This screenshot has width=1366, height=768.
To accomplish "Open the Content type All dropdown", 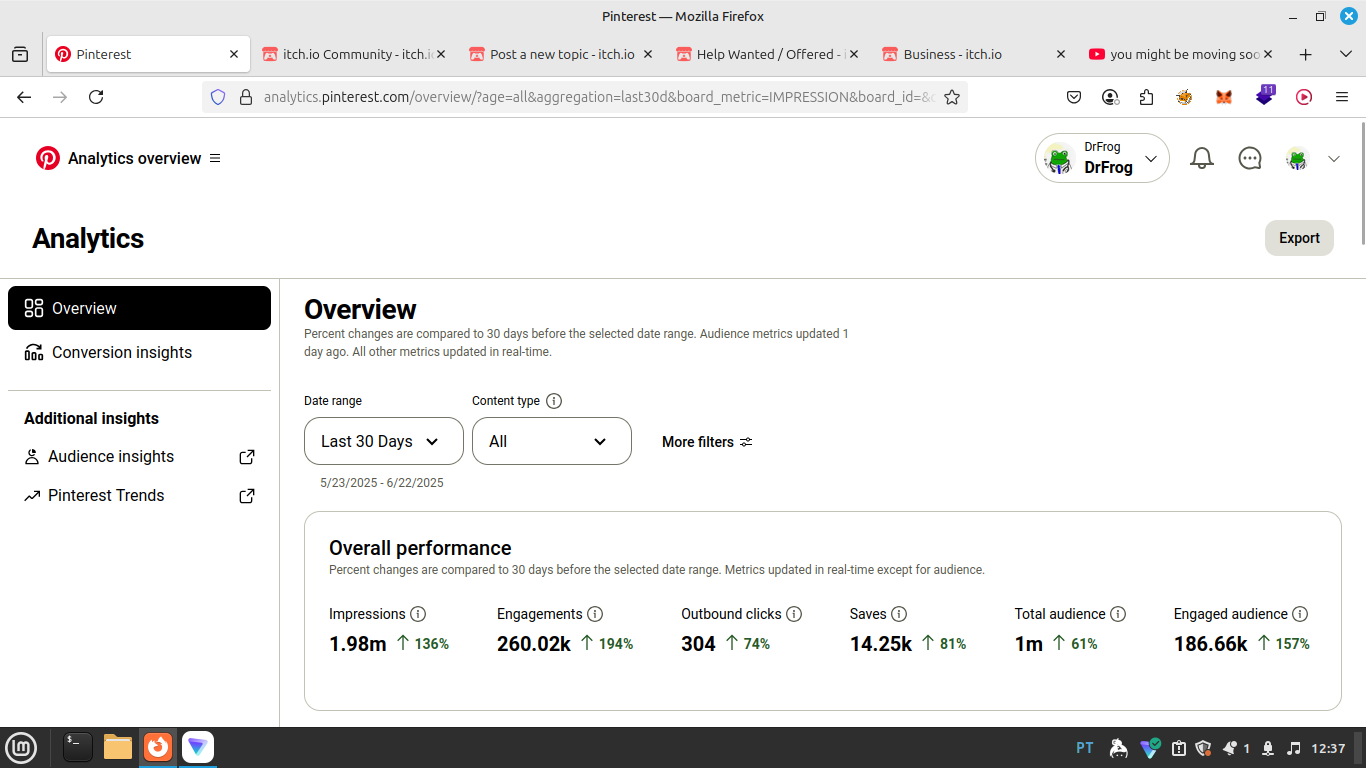I will 552,441.
